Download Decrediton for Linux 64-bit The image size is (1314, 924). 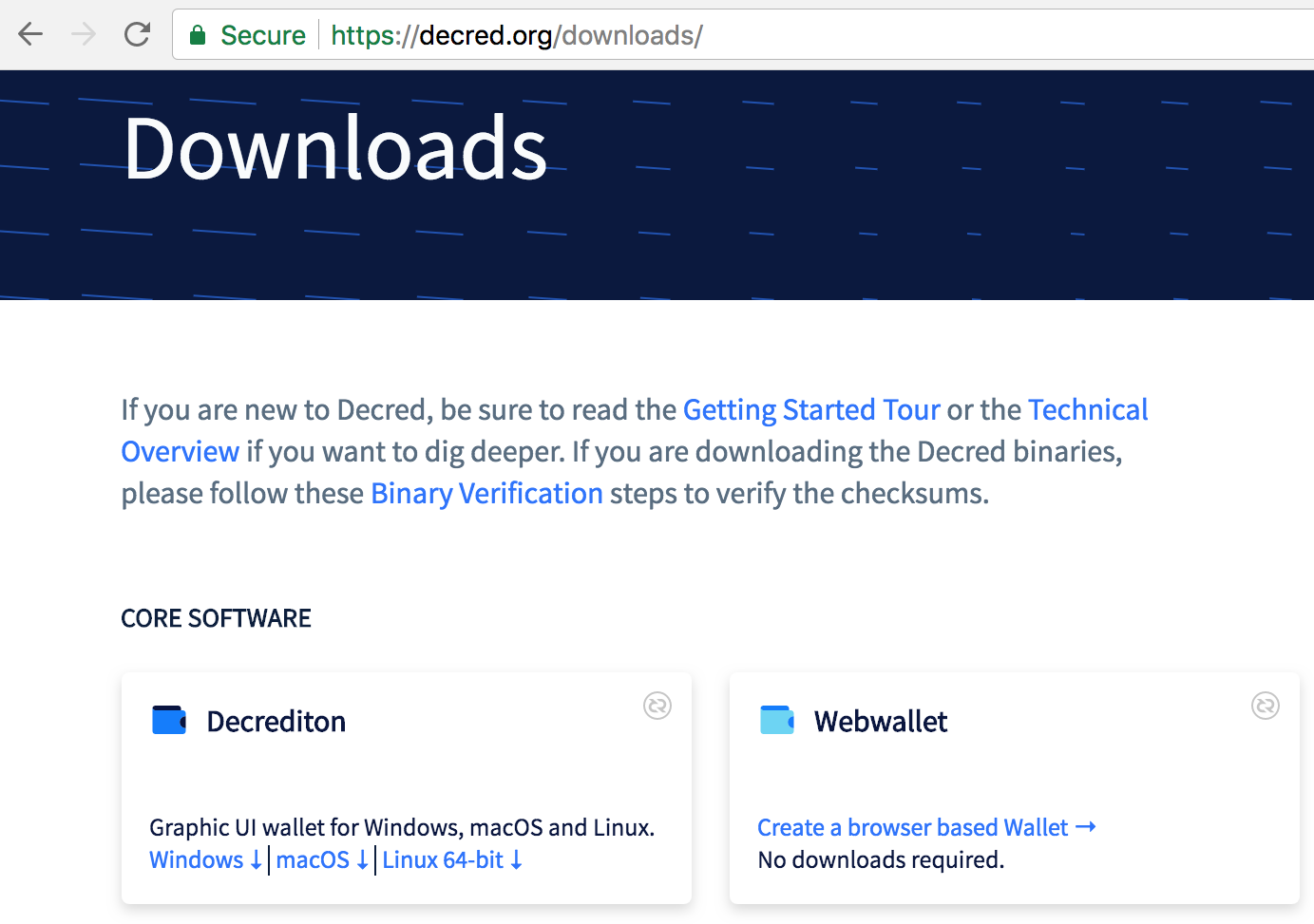[452, 859]
